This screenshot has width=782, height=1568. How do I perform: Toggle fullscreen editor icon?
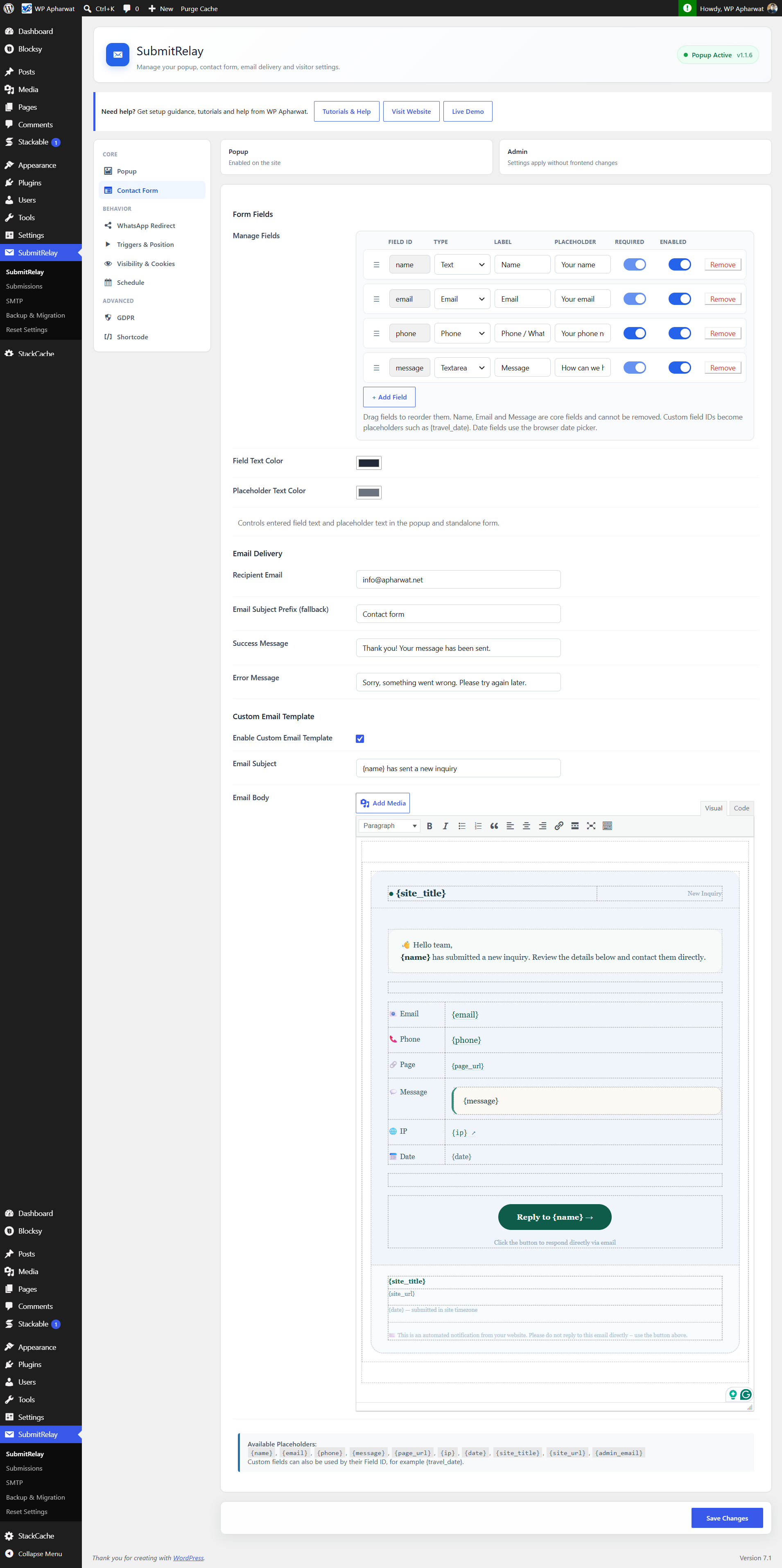pos(591,826)
